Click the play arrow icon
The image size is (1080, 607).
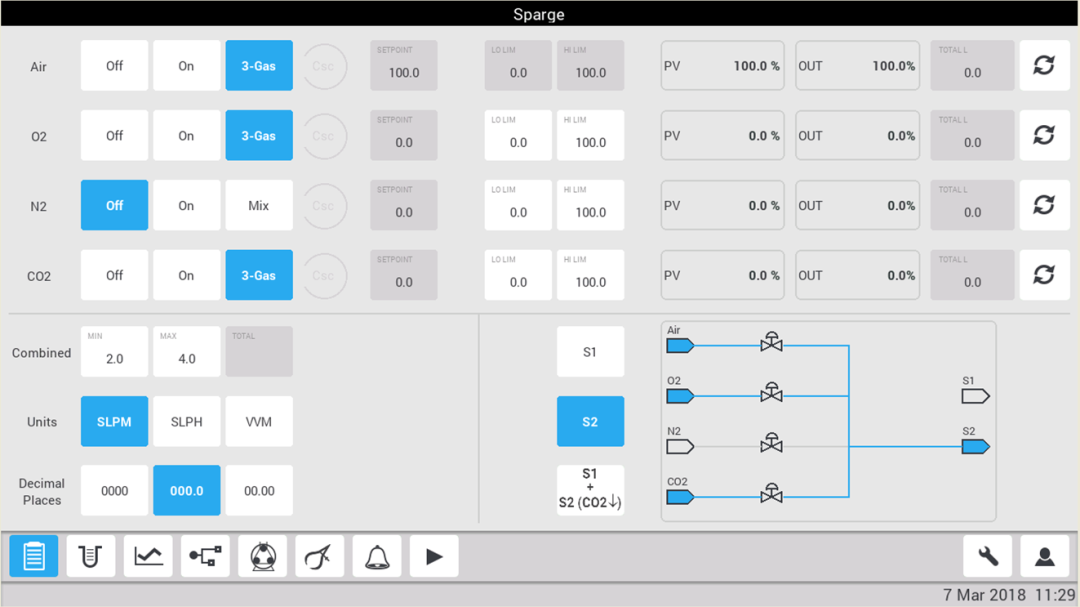434,556
